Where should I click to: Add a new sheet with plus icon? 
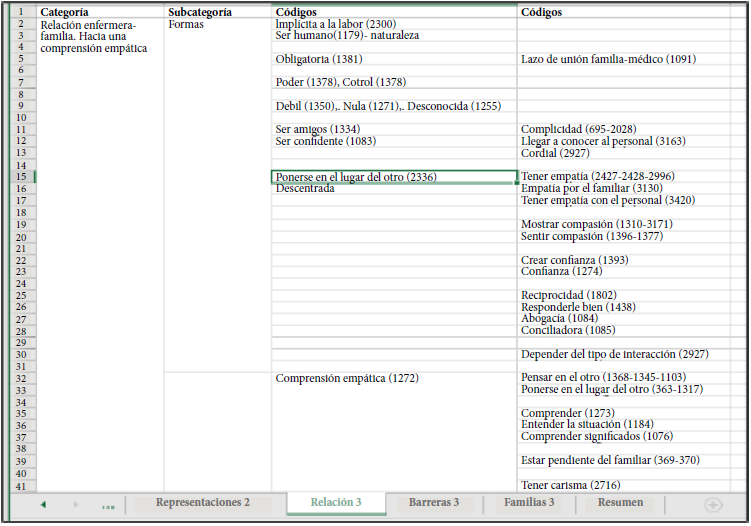coord(712,505)
